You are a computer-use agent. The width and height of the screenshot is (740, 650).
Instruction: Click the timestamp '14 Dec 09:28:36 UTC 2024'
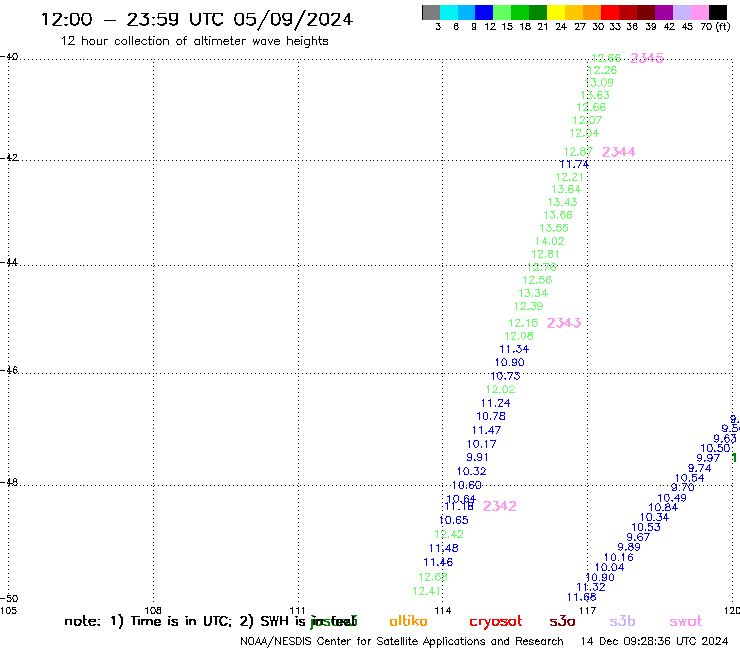(x=655, y=641)
